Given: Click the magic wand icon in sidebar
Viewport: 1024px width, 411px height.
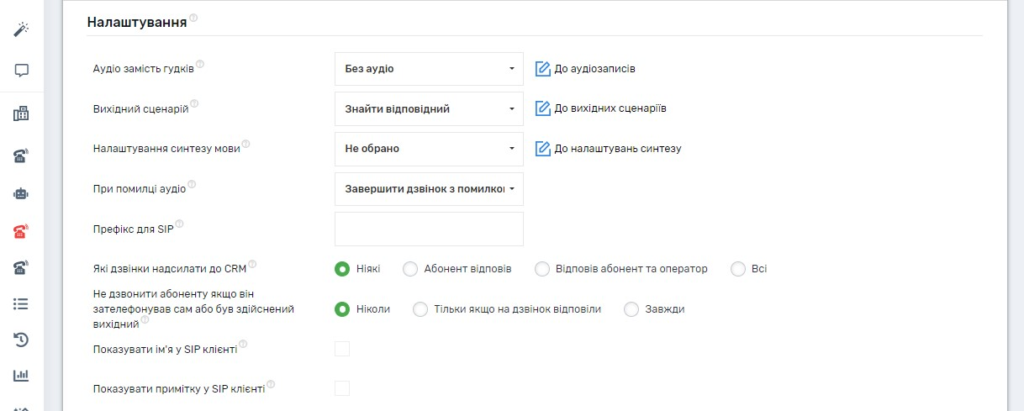Looking at the screenshot, I should tap(21, 30).
